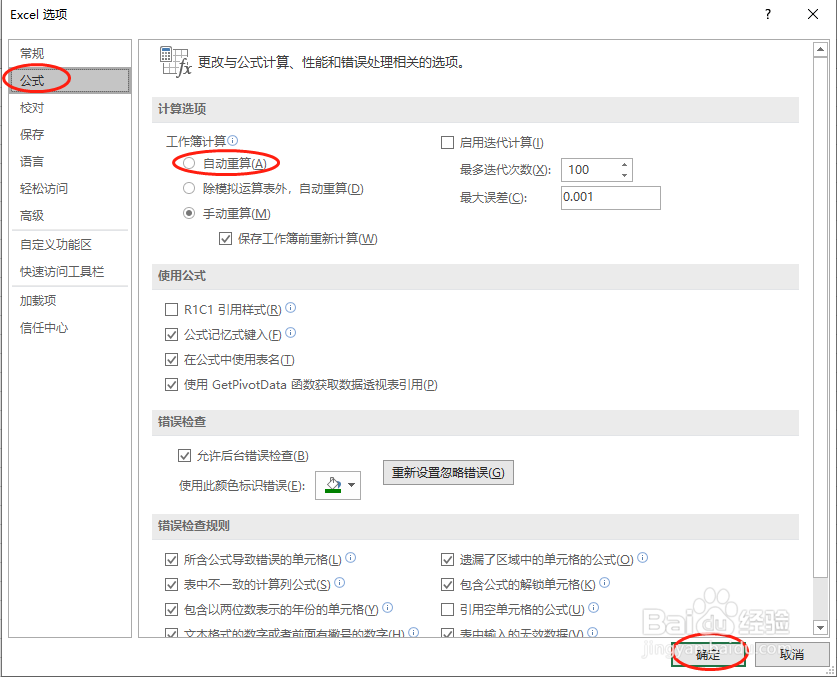The image size is (837, 677).
Task: Close the Excel 选项 dialog
Action: pos(813,14)
